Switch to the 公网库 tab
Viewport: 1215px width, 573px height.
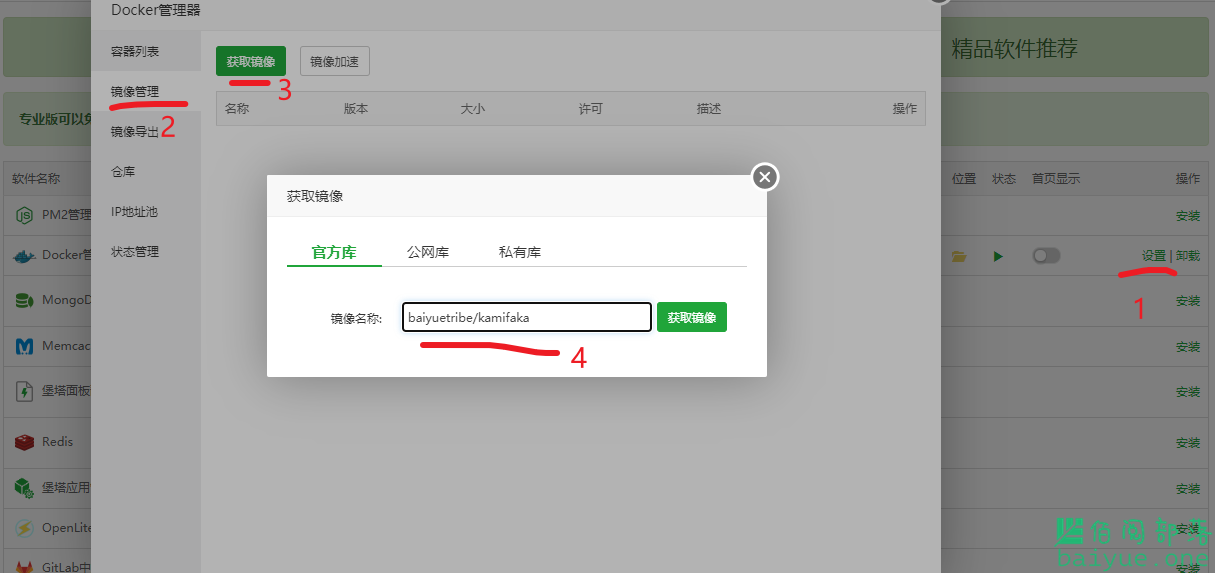[427, 252]
